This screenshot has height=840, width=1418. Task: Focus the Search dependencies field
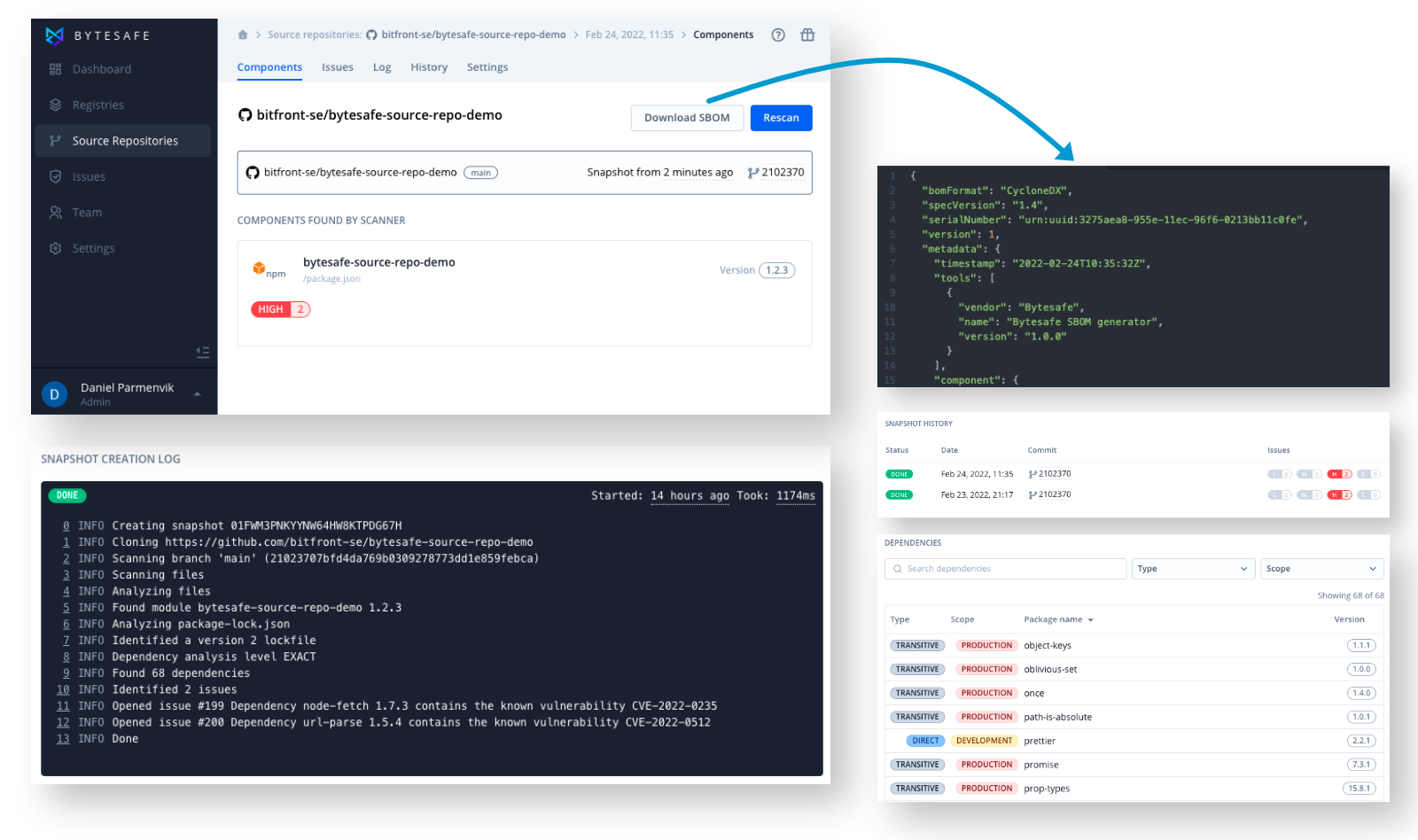coord(1006,569)
